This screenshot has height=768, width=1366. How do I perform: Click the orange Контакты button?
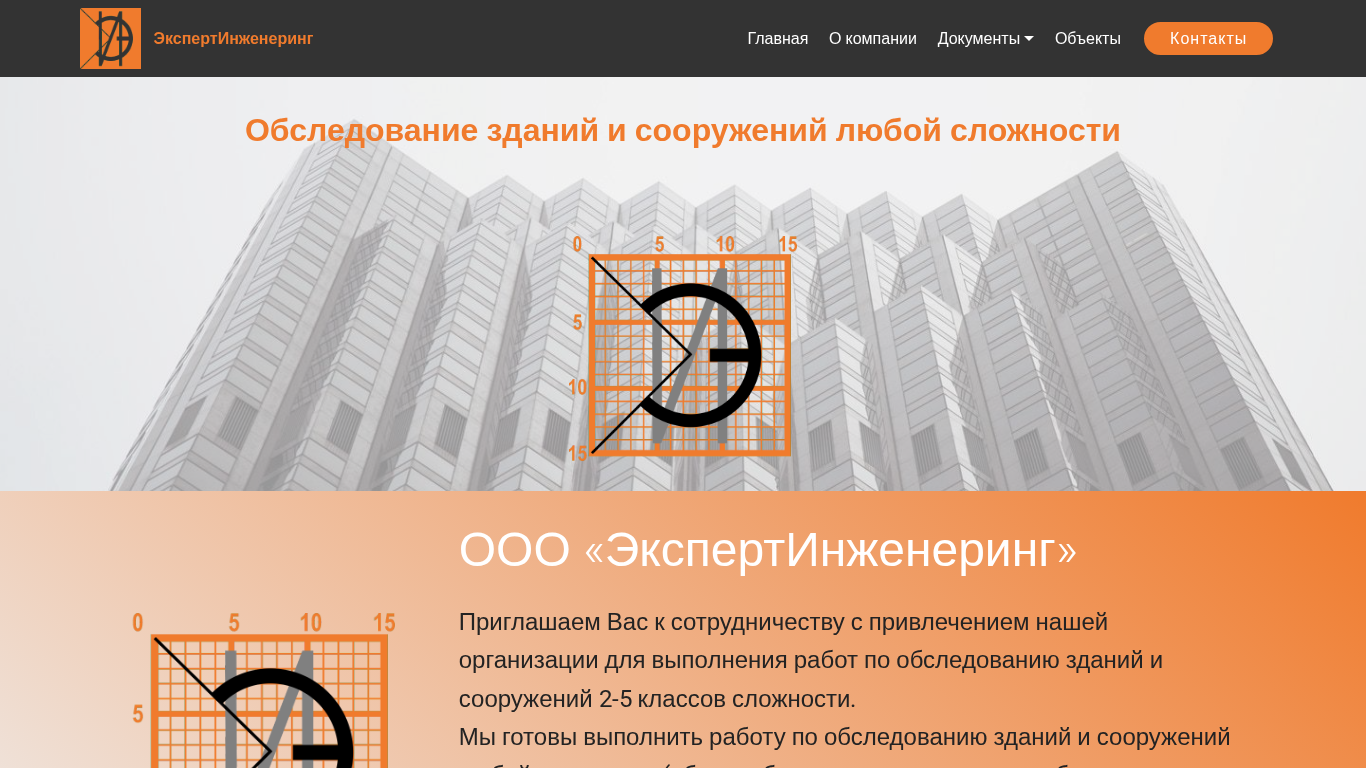1208,38
